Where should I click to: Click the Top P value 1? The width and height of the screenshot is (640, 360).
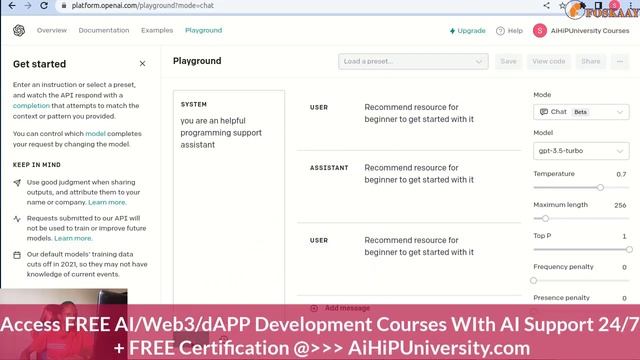[x=624, y=236]
